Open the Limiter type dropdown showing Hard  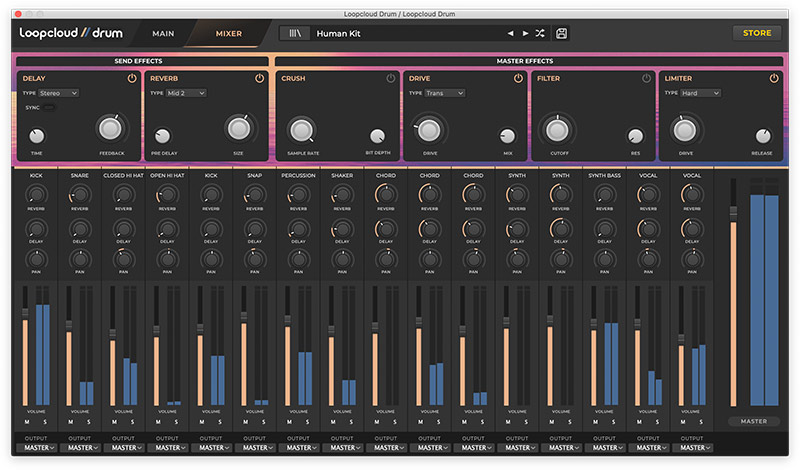701,93
